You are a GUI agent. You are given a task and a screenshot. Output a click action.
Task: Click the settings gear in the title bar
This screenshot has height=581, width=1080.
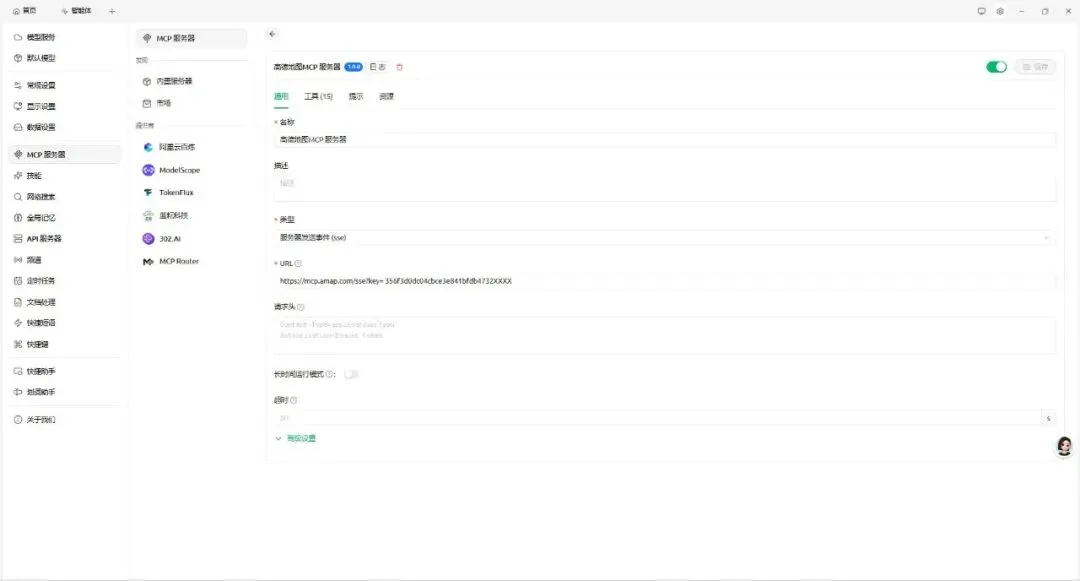coord(1000,11)
